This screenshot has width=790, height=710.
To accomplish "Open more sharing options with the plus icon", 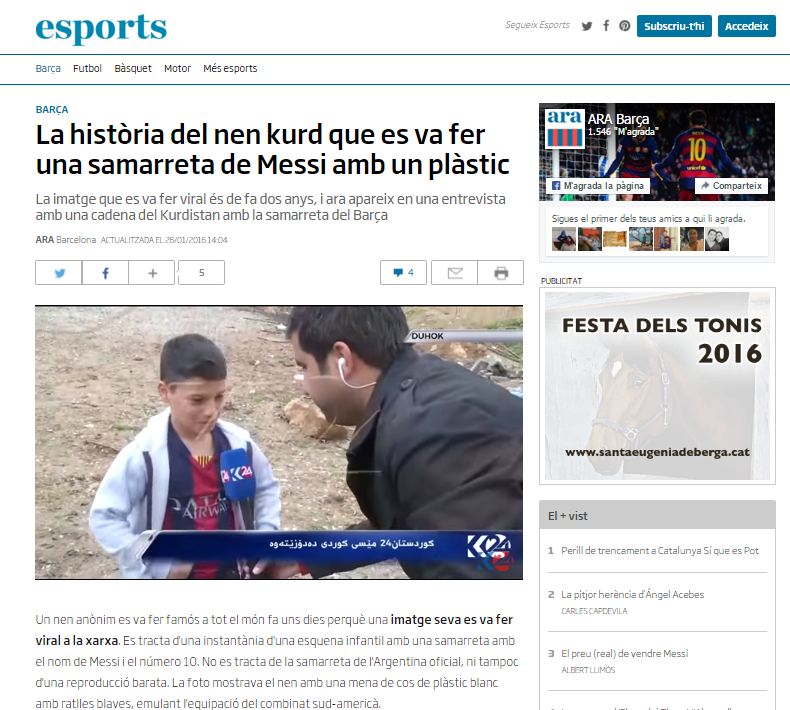I will point(152,273).
